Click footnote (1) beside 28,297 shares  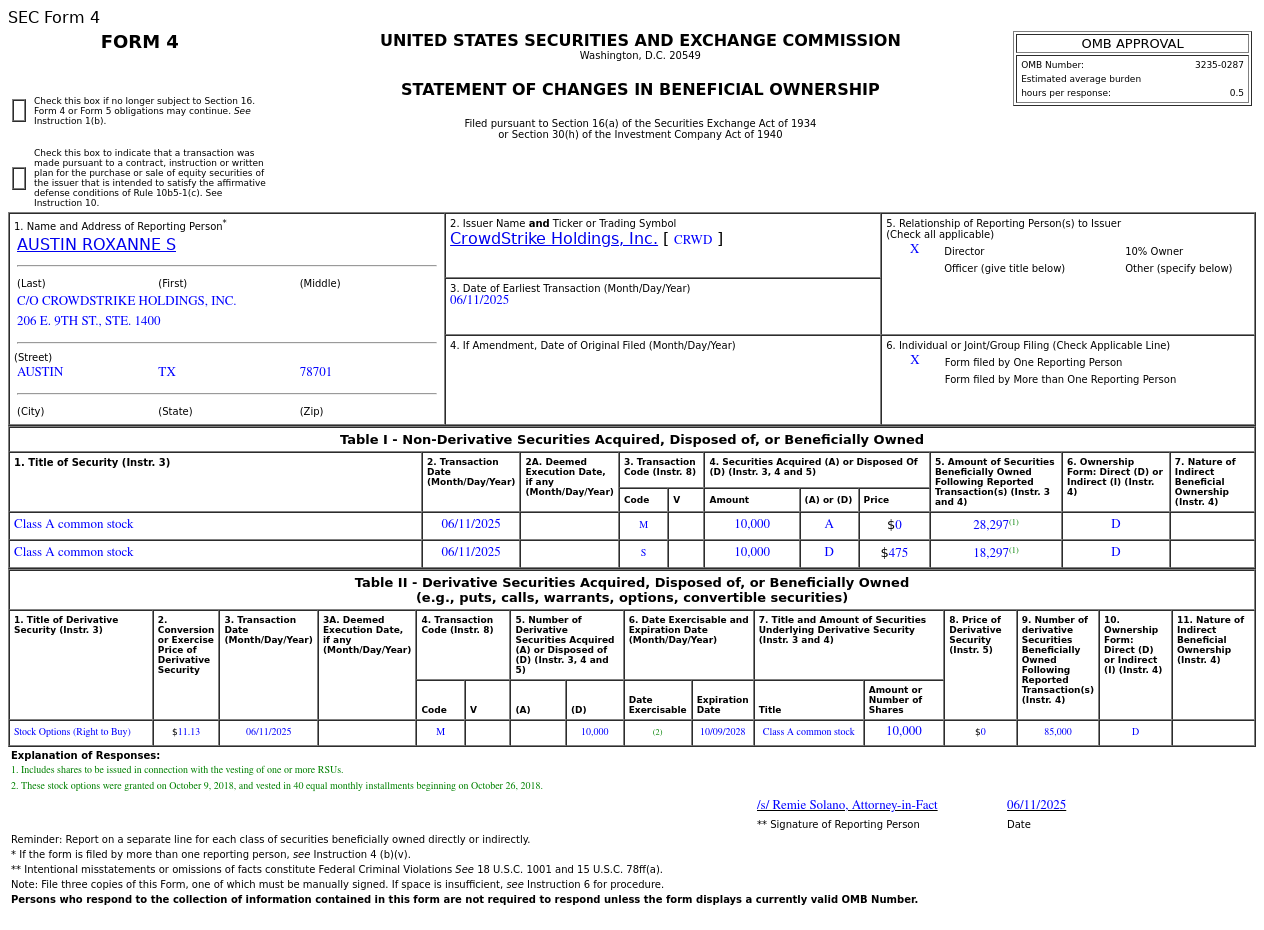[x=1014, y=522]
